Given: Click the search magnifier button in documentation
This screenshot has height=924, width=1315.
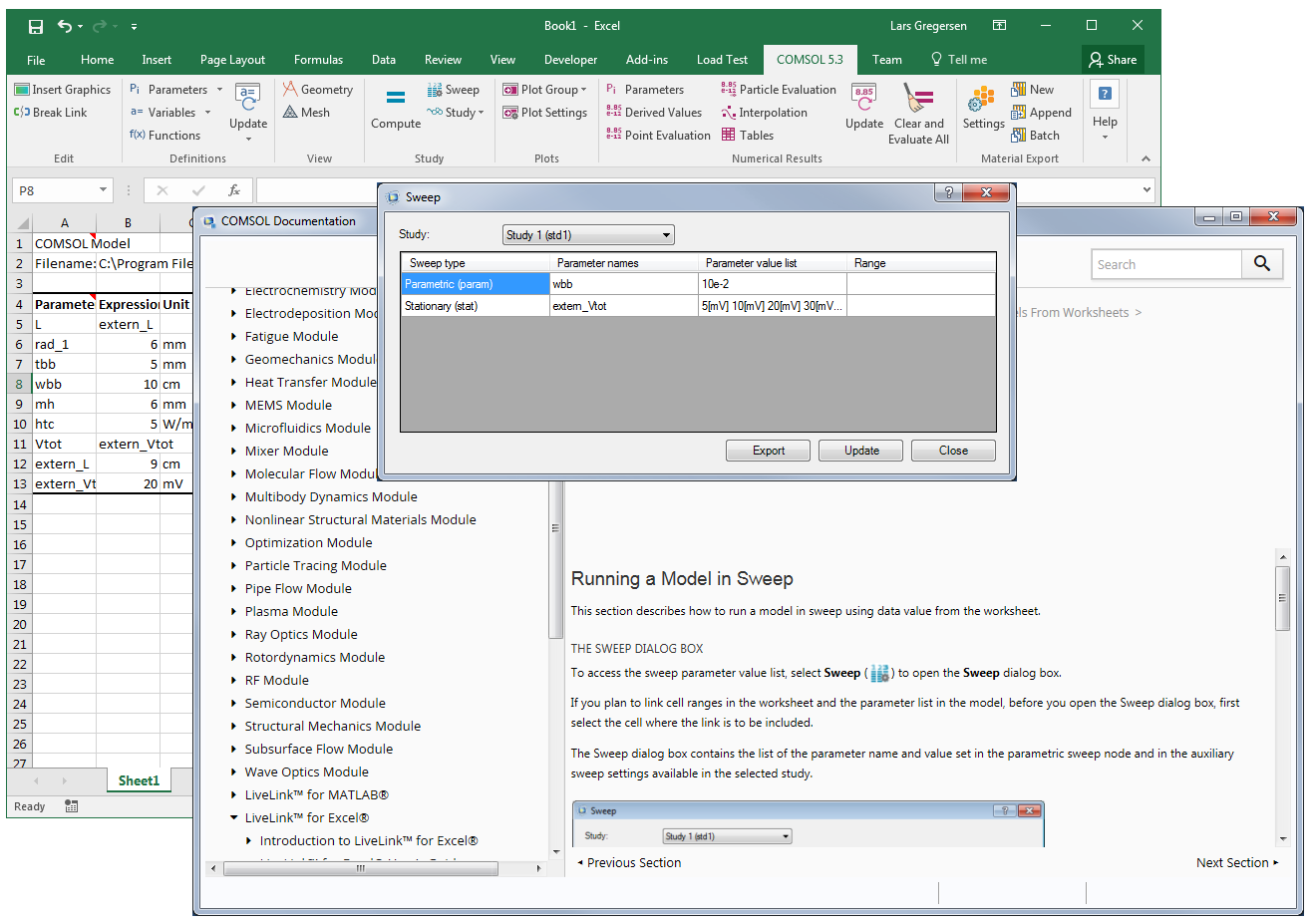Looking at the screenshot, I should [1262, 264].
